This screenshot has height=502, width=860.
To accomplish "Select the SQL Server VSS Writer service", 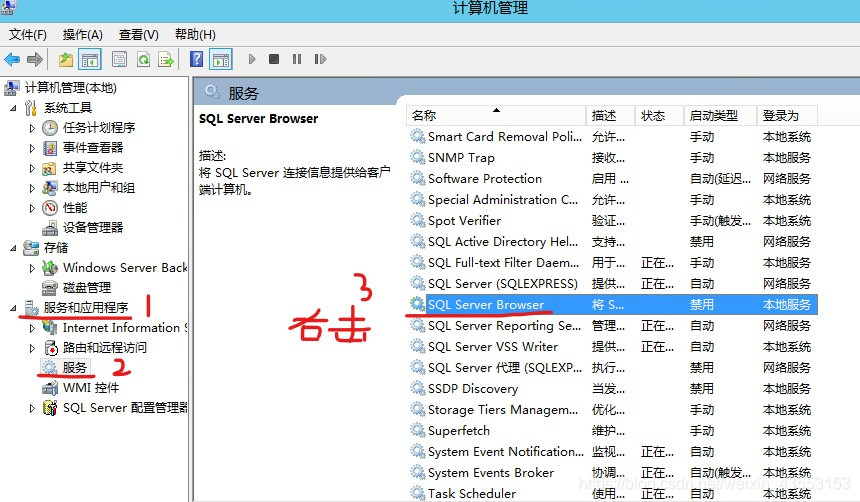I will point(493,347).
